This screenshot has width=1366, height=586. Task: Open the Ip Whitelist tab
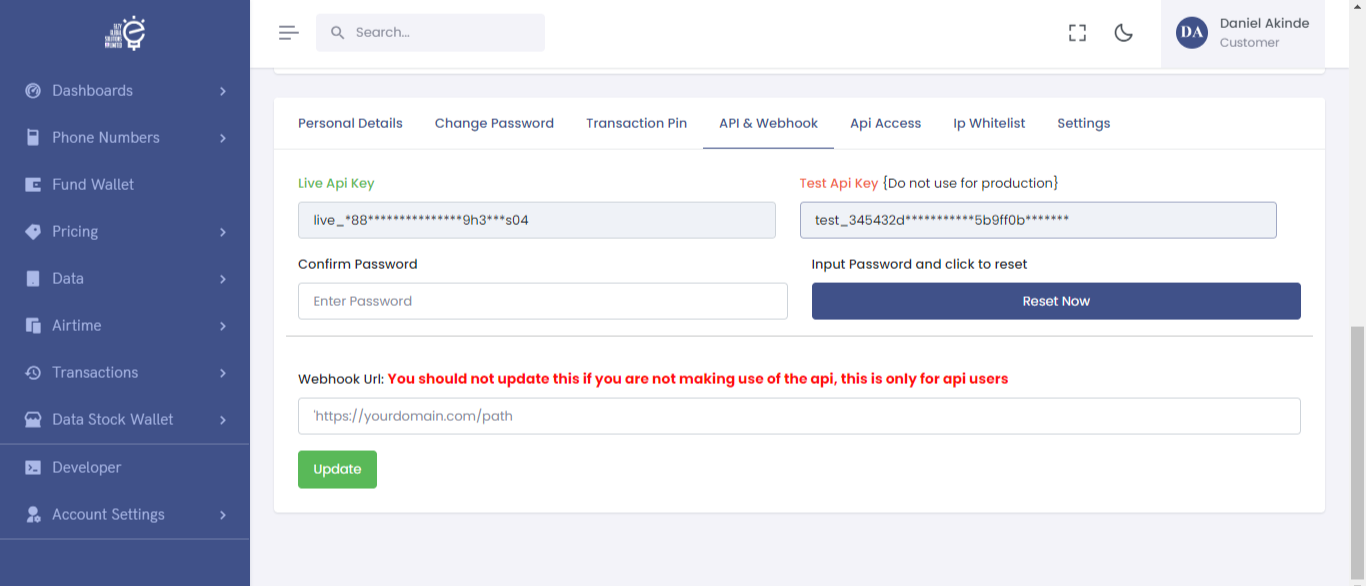point(989,123)
